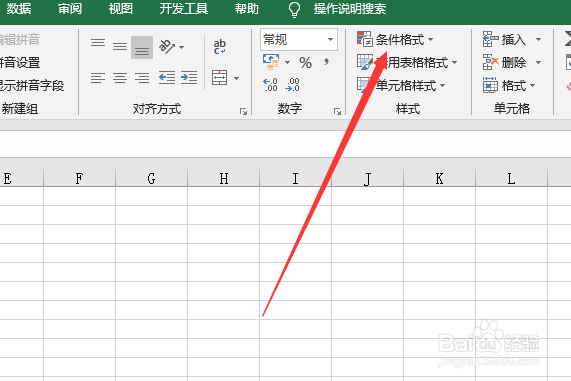Viewport: 571px width, 381px height.
Task: Expand the 插入 dropdown arrow
Action: 538,39
